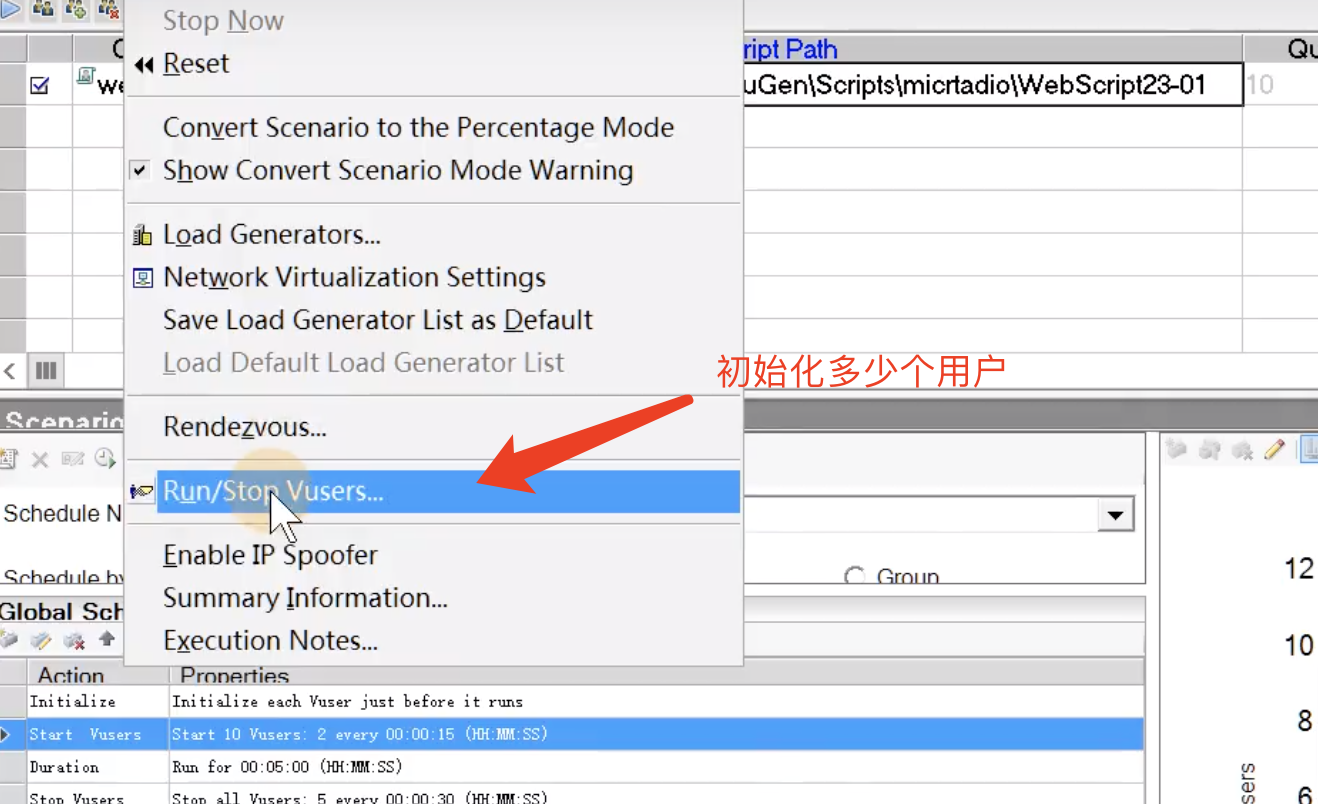This screenshot has width=1318, height=804.
Task: Select the Group radio button
Action: pos(855,577)
